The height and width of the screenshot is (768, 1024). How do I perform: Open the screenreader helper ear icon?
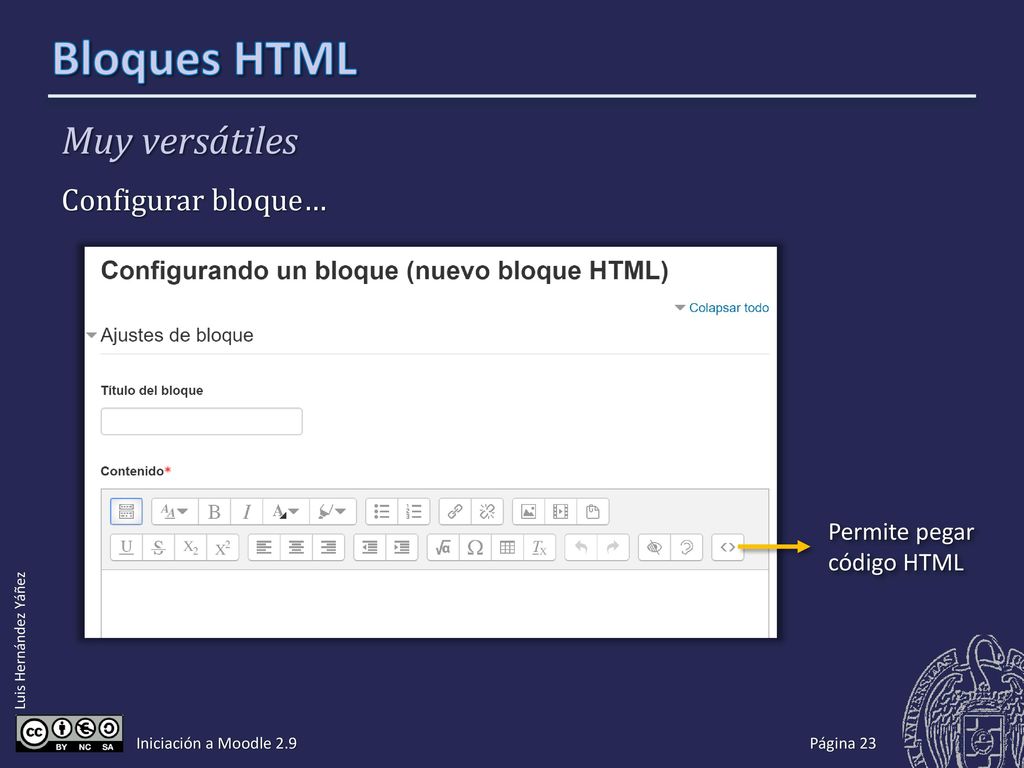coord(686,547)
